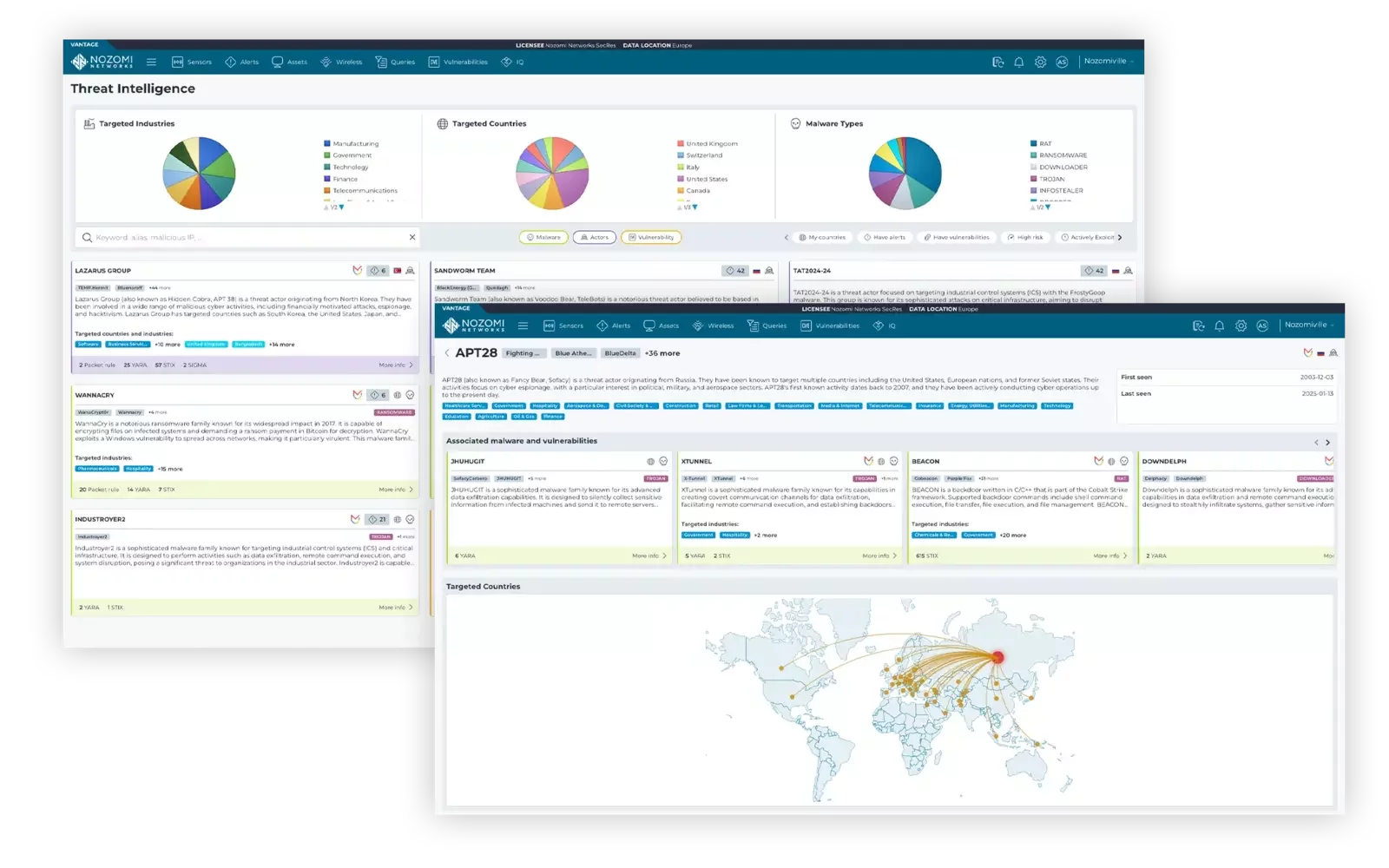The width and height of the screenshot is (1389, 868).
Task: Open settings gear in the APT28 window
Action: pos(1241,325)
